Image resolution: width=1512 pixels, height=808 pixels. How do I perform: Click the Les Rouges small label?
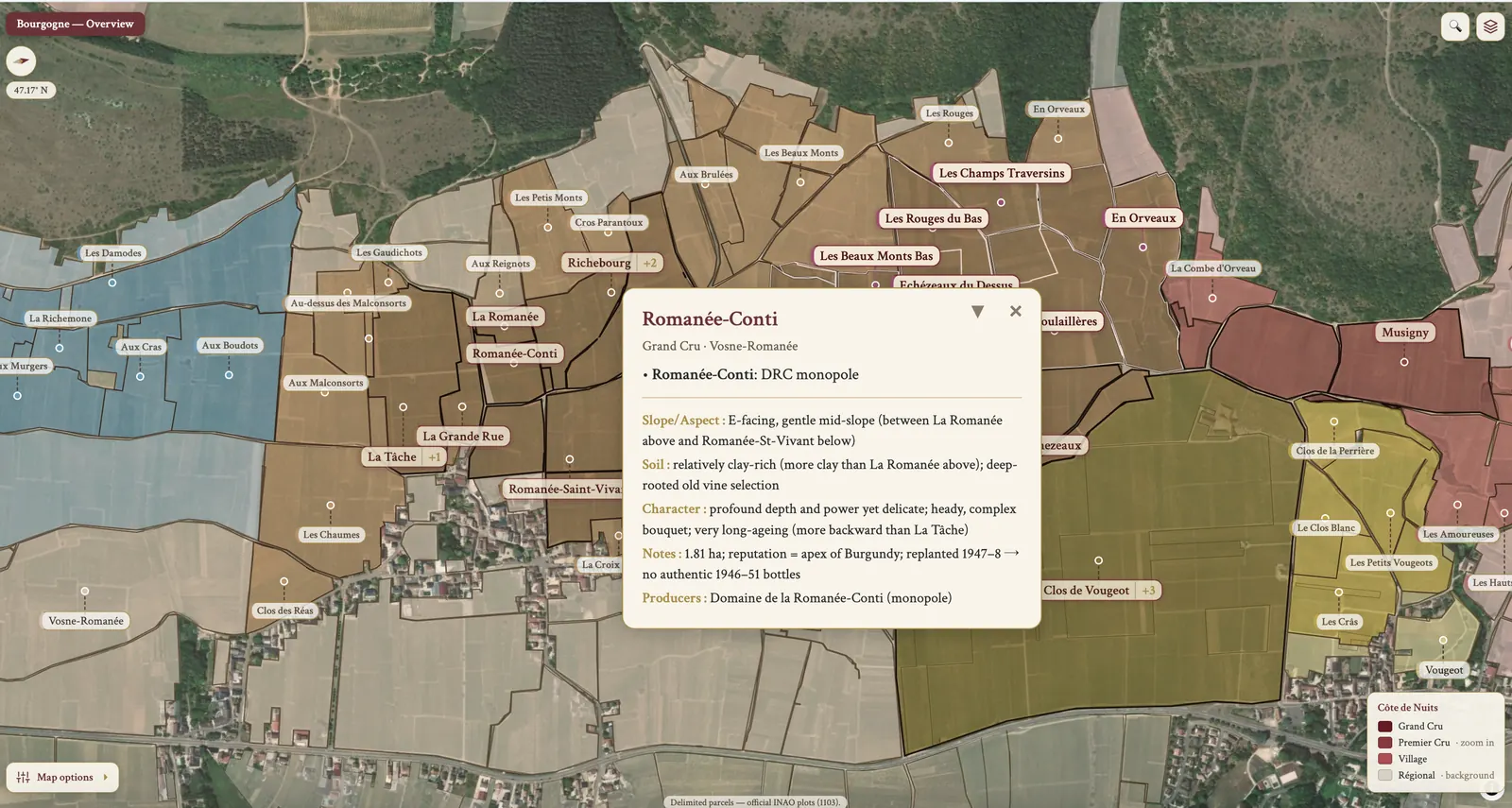950,113
